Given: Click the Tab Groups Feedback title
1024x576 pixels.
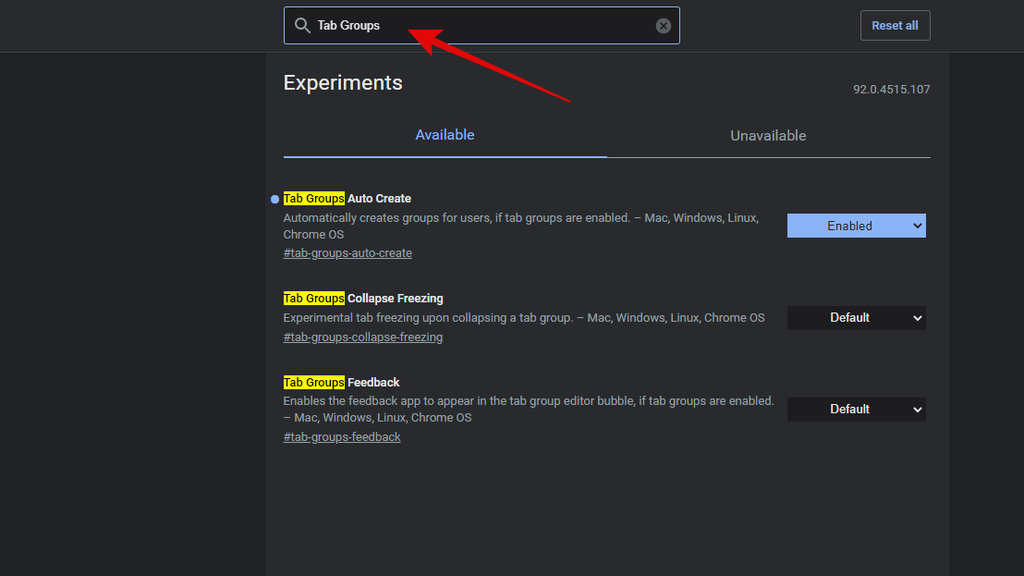Looking at the screenshot, I should 341,383.
